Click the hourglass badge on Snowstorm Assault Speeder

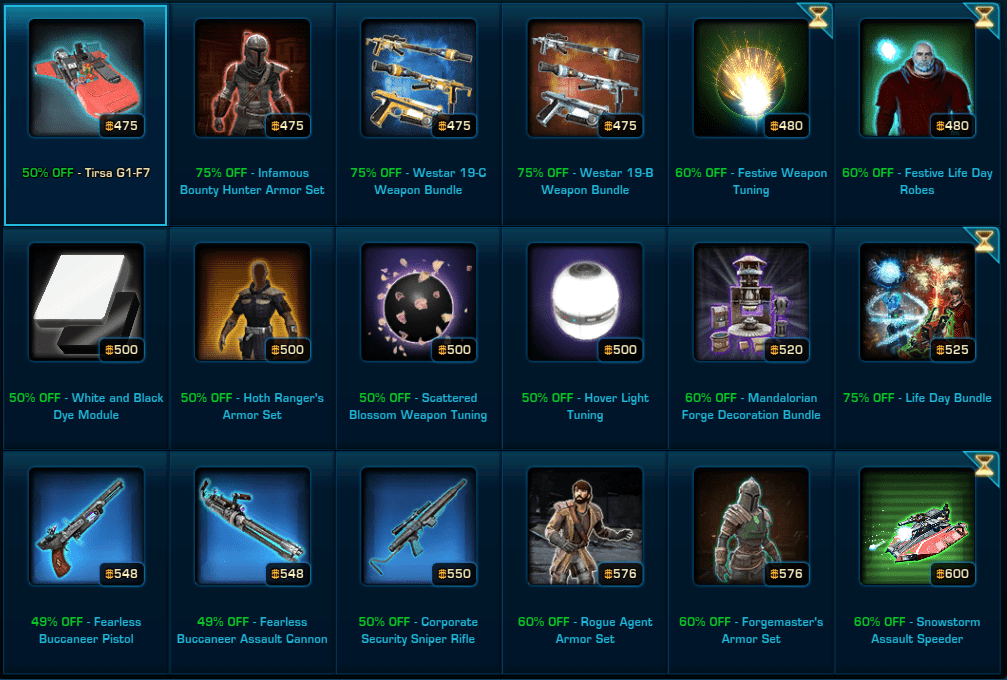(x=985, y=466)
